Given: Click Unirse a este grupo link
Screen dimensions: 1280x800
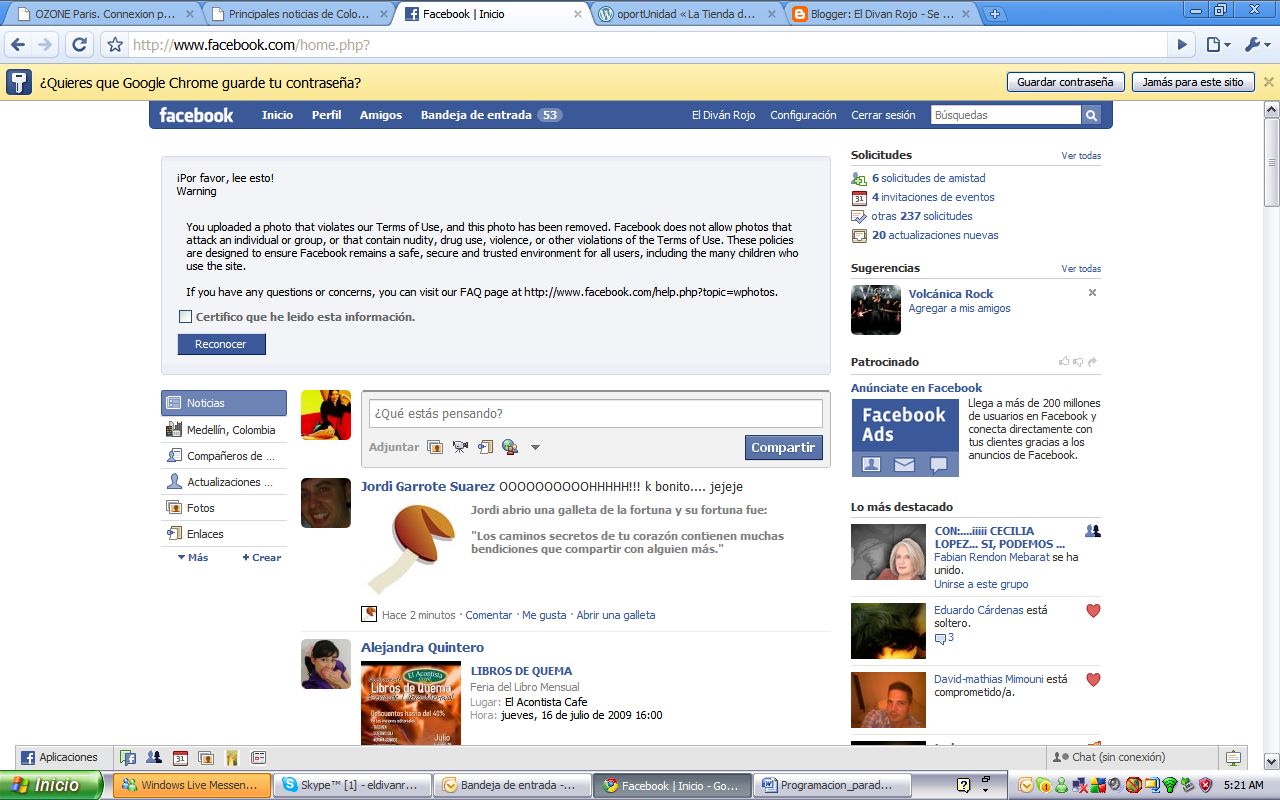Looking at the screenshot, I should (981, 584).
